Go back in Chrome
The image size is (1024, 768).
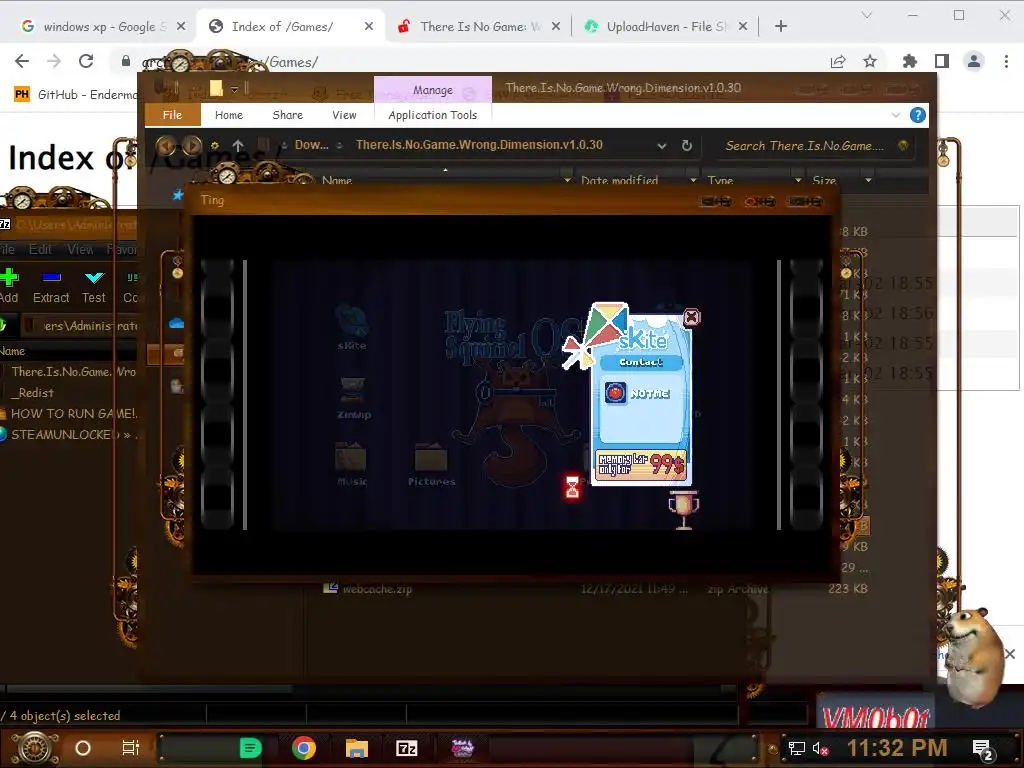(x=22, y=61)
